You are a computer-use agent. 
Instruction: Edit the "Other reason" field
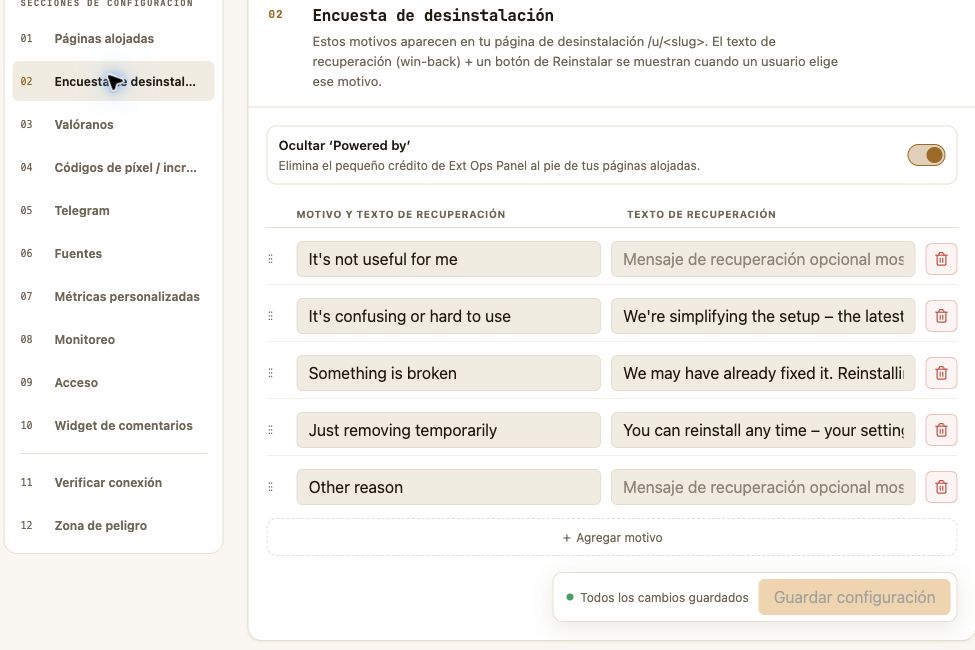448,487
